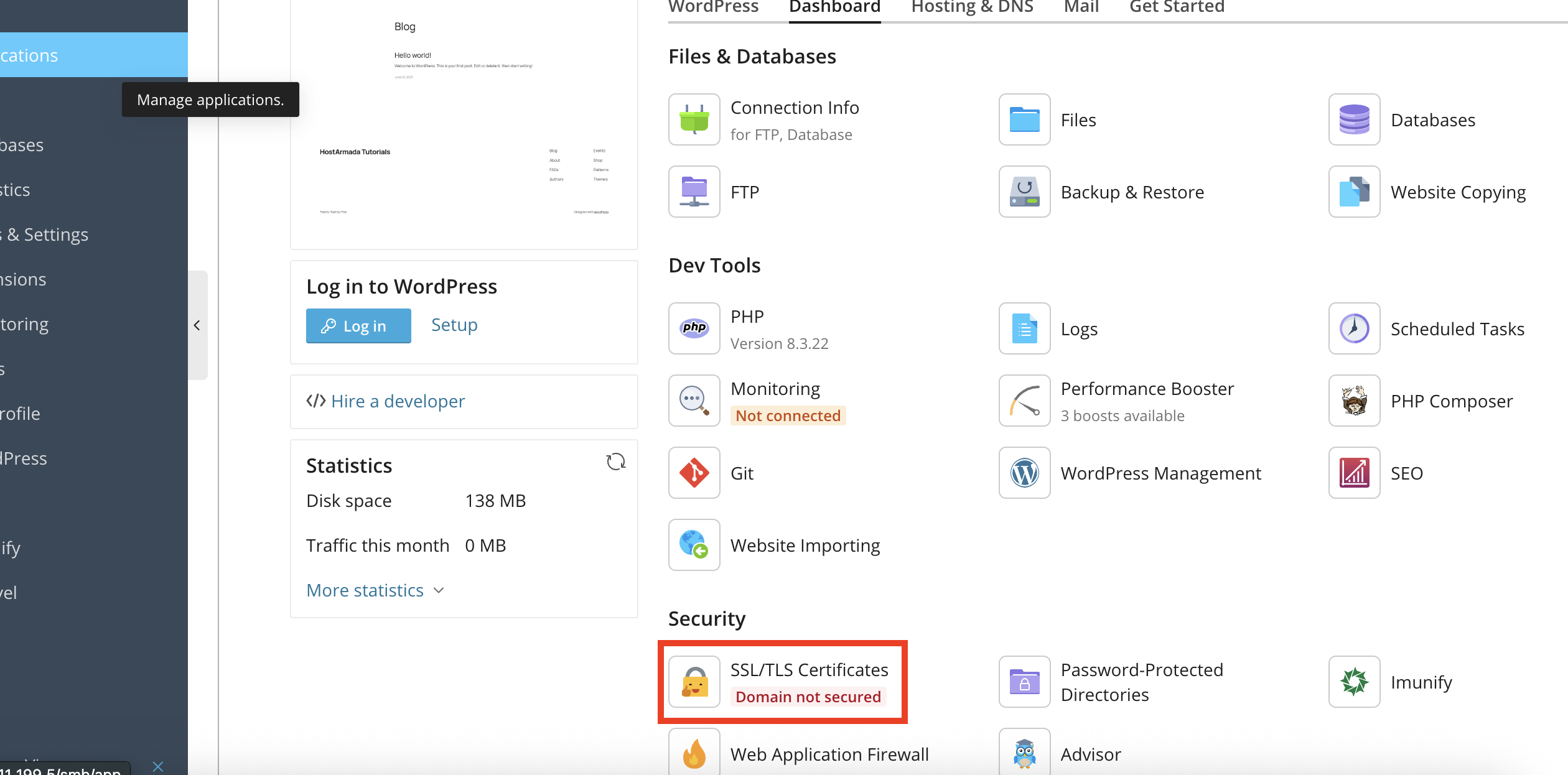Refresh Statistics with the reload icon
1568x775 pixels.
coord(615,462)
